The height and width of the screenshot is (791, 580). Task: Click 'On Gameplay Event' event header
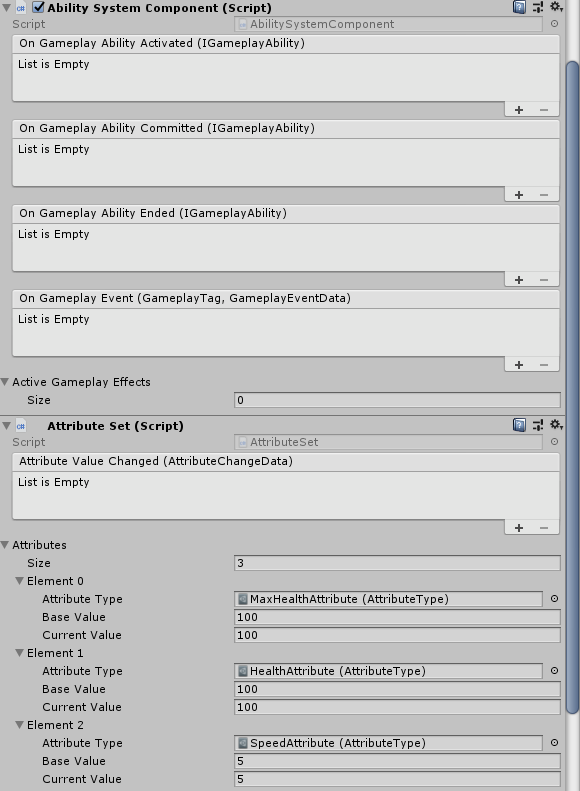click(x=286, y=298)
